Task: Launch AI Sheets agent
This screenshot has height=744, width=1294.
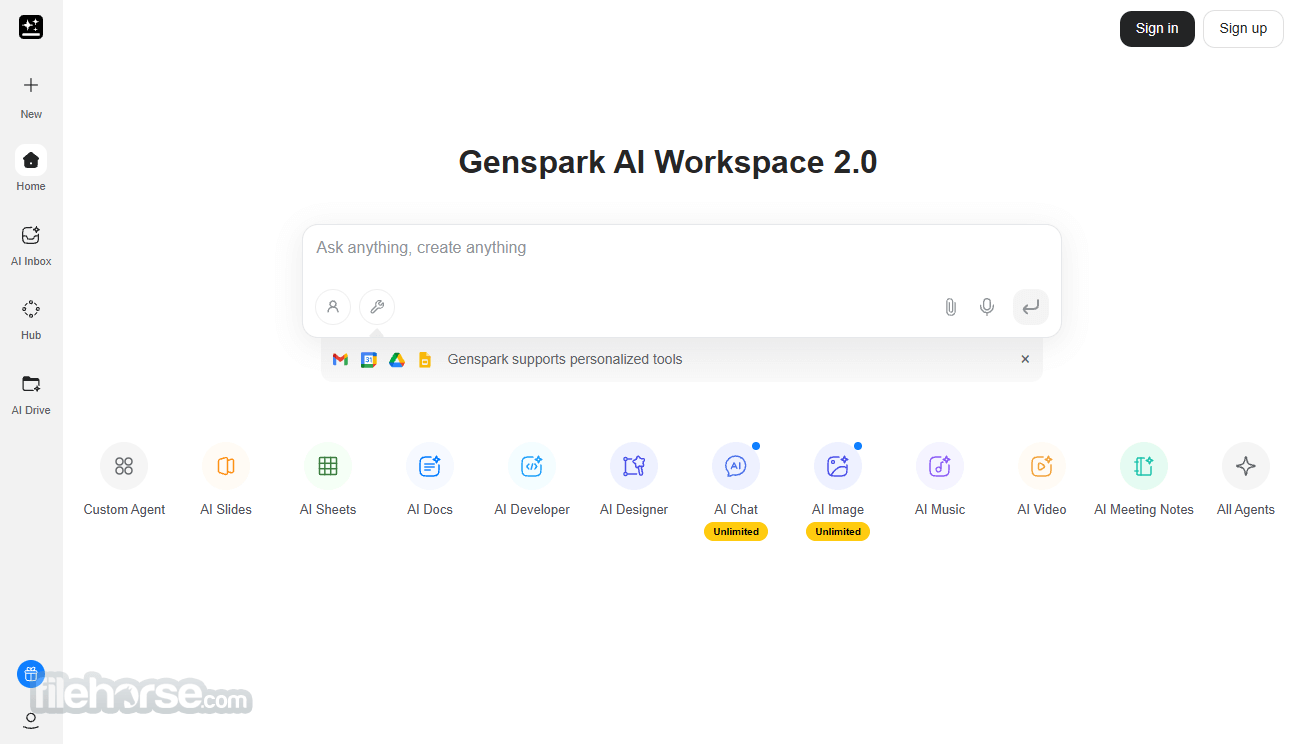Action: click(328, 480)
